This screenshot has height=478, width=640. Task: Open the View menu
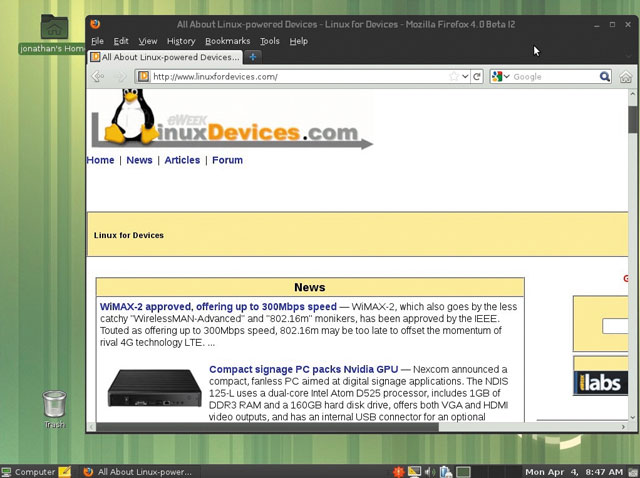pyautogui.click(x=148, y=41)
